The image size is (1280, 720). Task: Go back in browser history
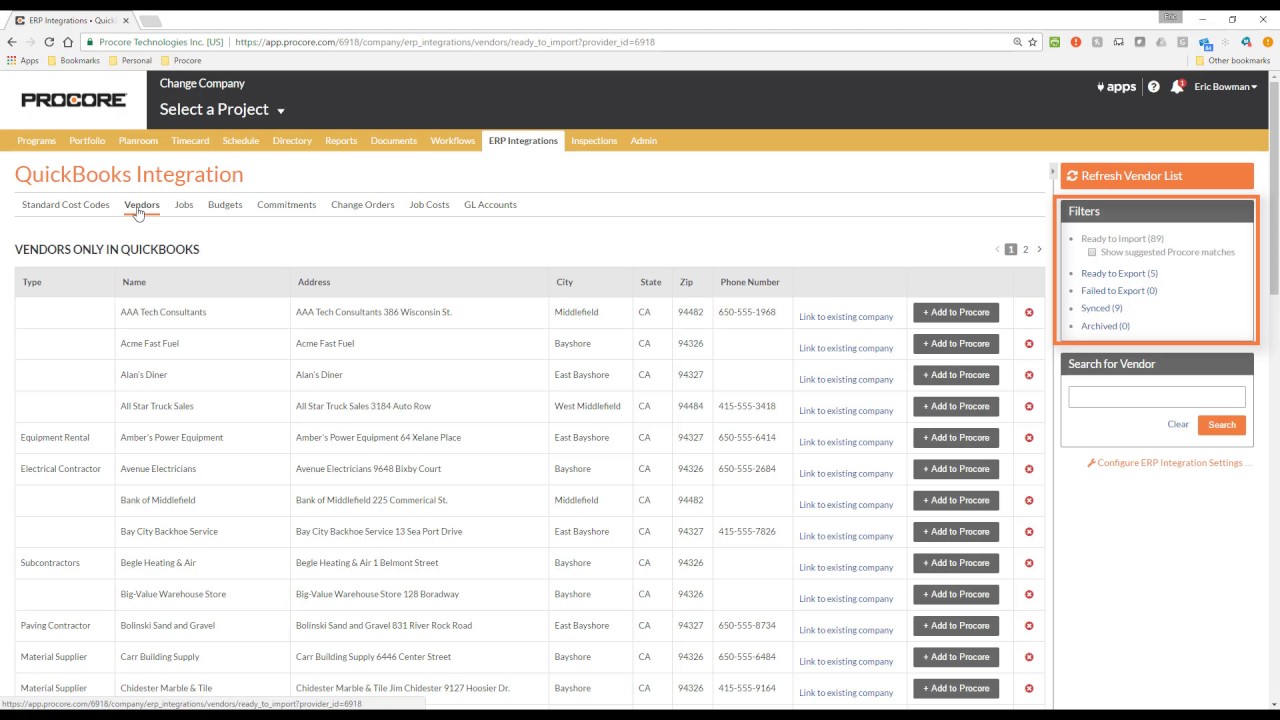tap(12, 42)
